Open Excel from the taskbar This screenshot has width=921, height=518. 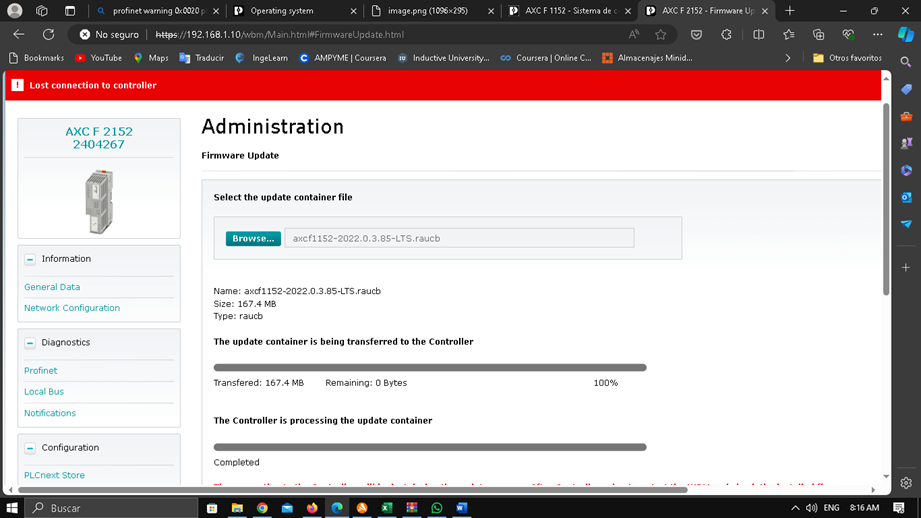click(x=386, y=507)
